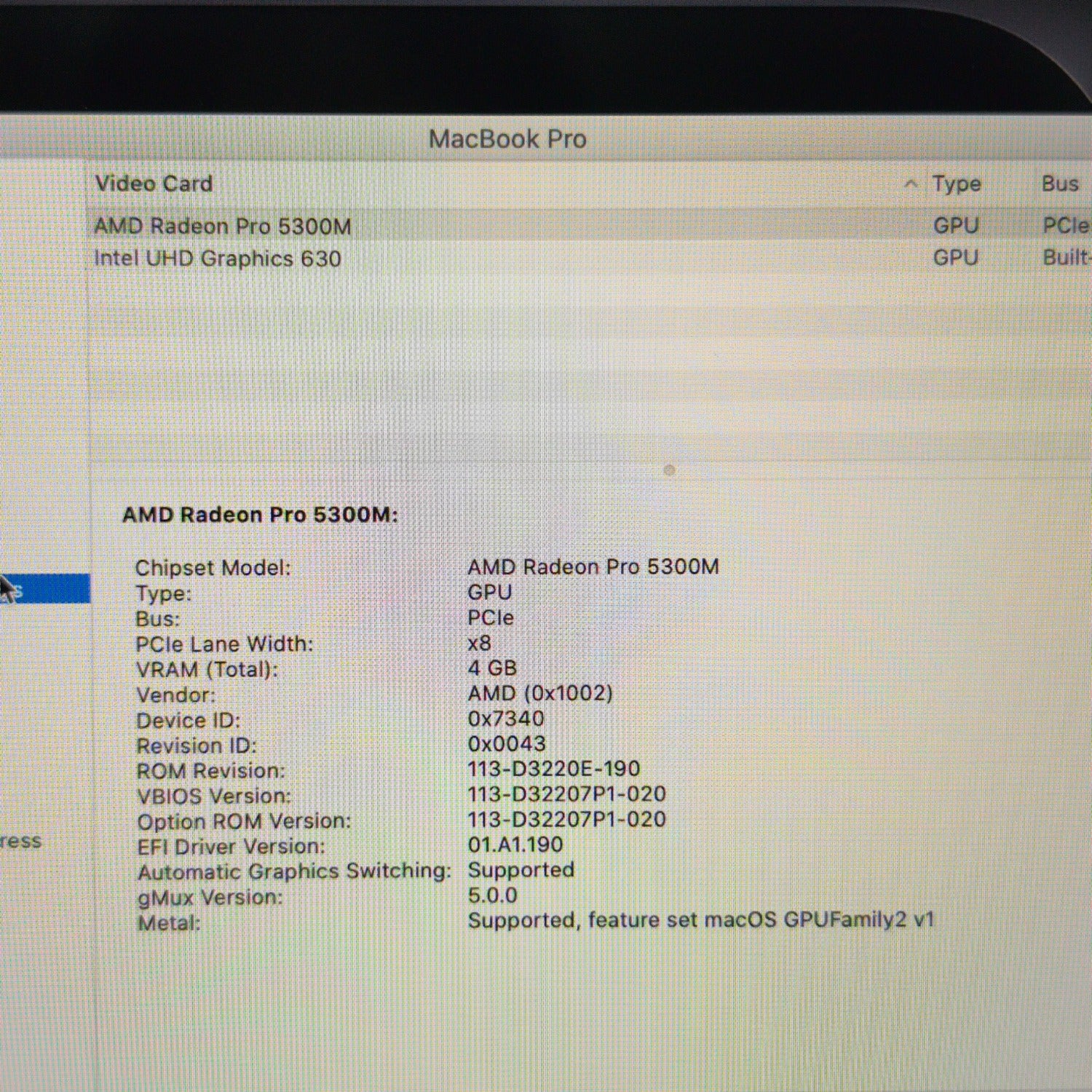Click the PCIe bus cell in AMD row

[x=1065, y=226]
